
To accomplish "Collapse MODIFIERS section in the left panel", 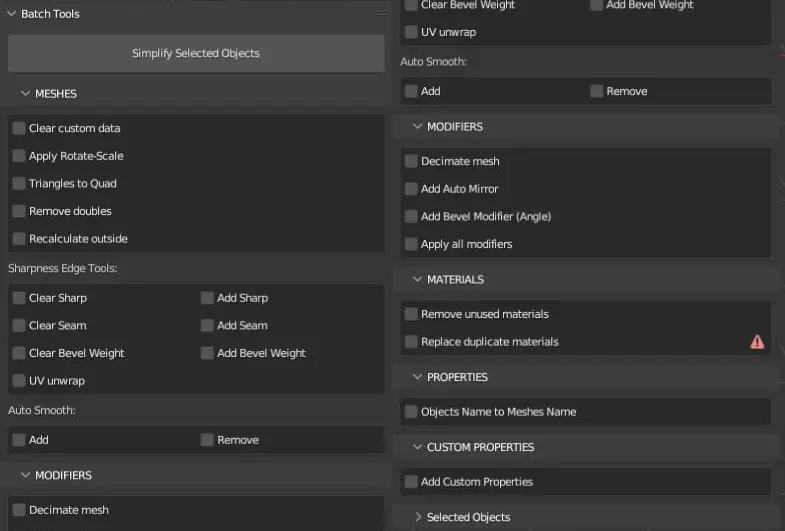I will pos(25,475).
